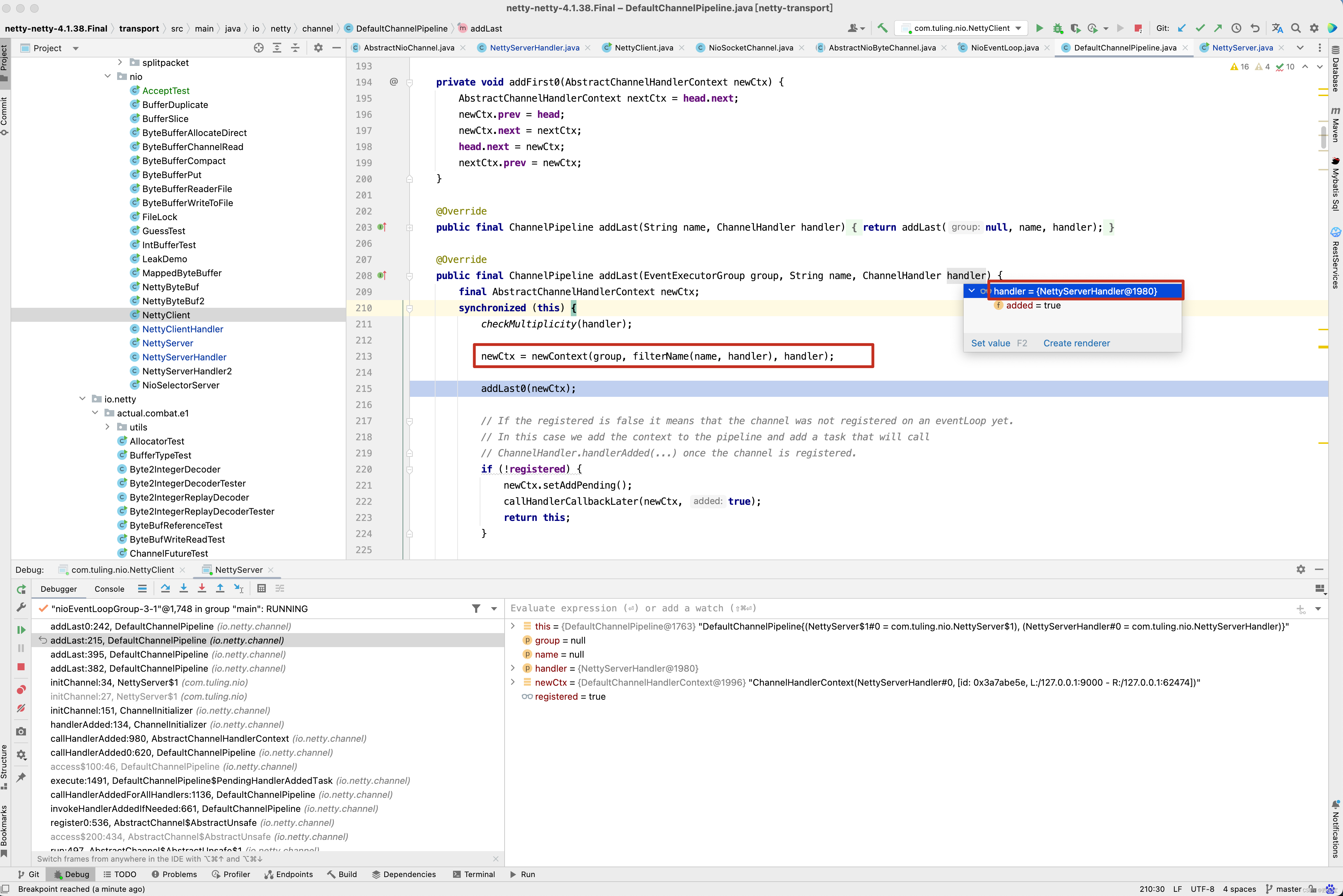Expand the splitpacket folder in project tree
Screen dimensions: 1343x896
pos(120,62)
